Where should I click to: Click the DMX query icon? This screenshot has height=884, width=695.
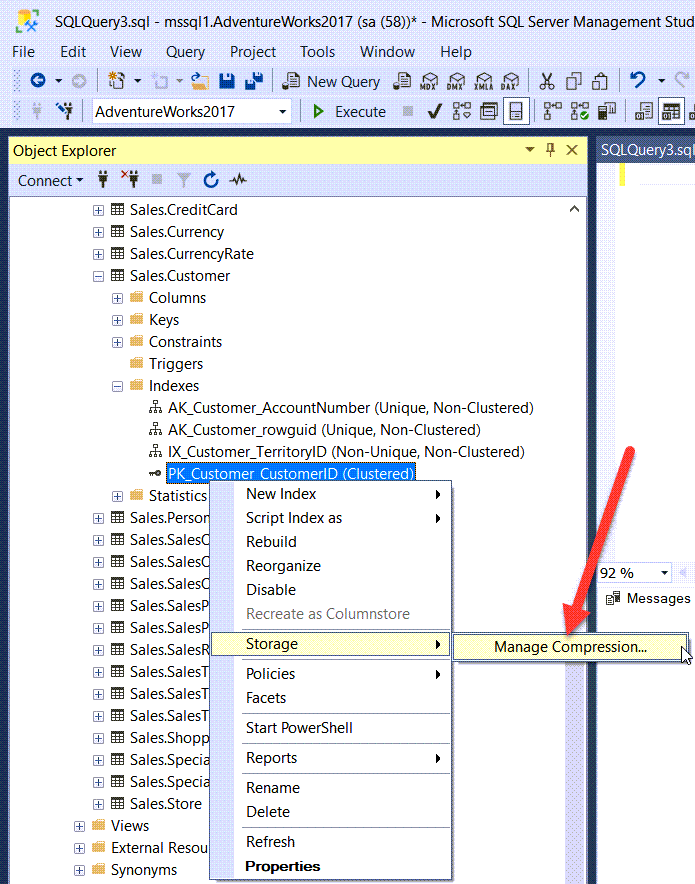pyautogui.click(x=456, y=82)
